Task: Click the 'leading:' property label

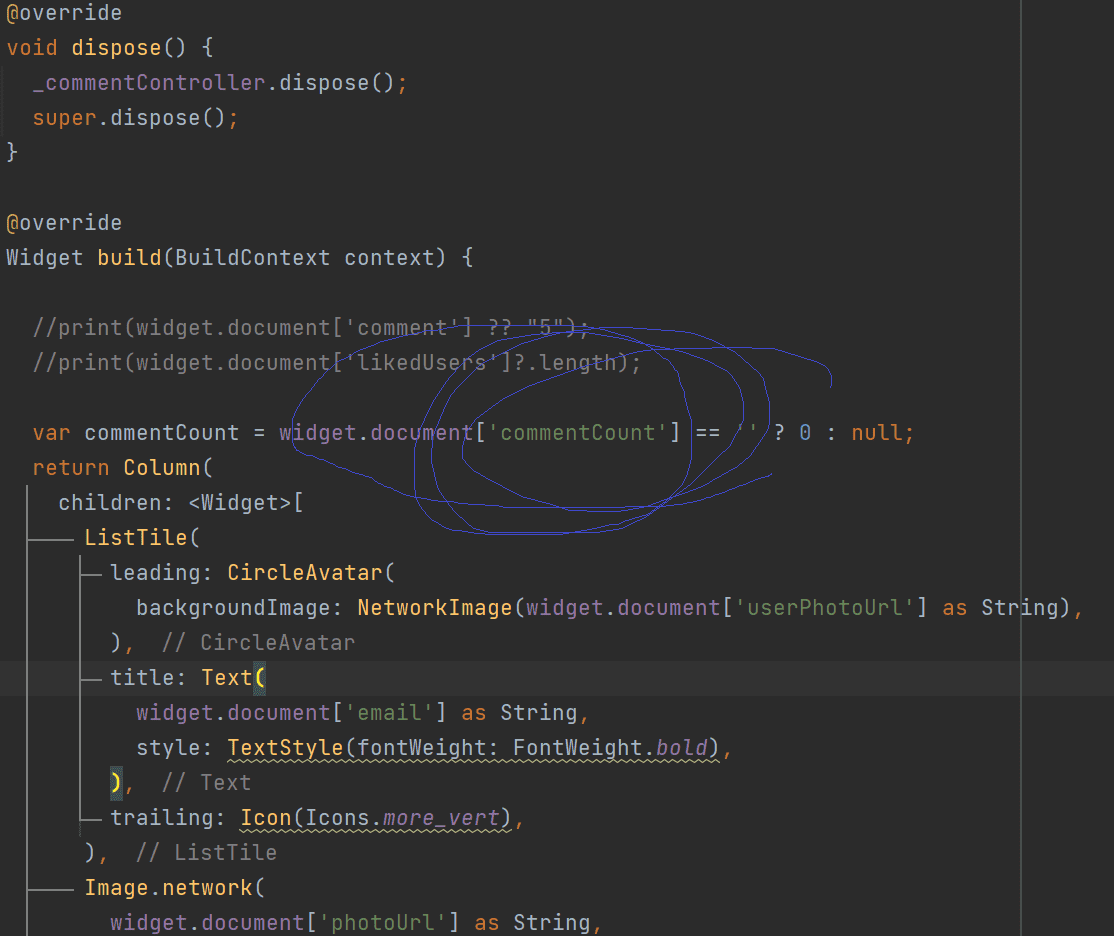Action: click(x=161, y=572)
